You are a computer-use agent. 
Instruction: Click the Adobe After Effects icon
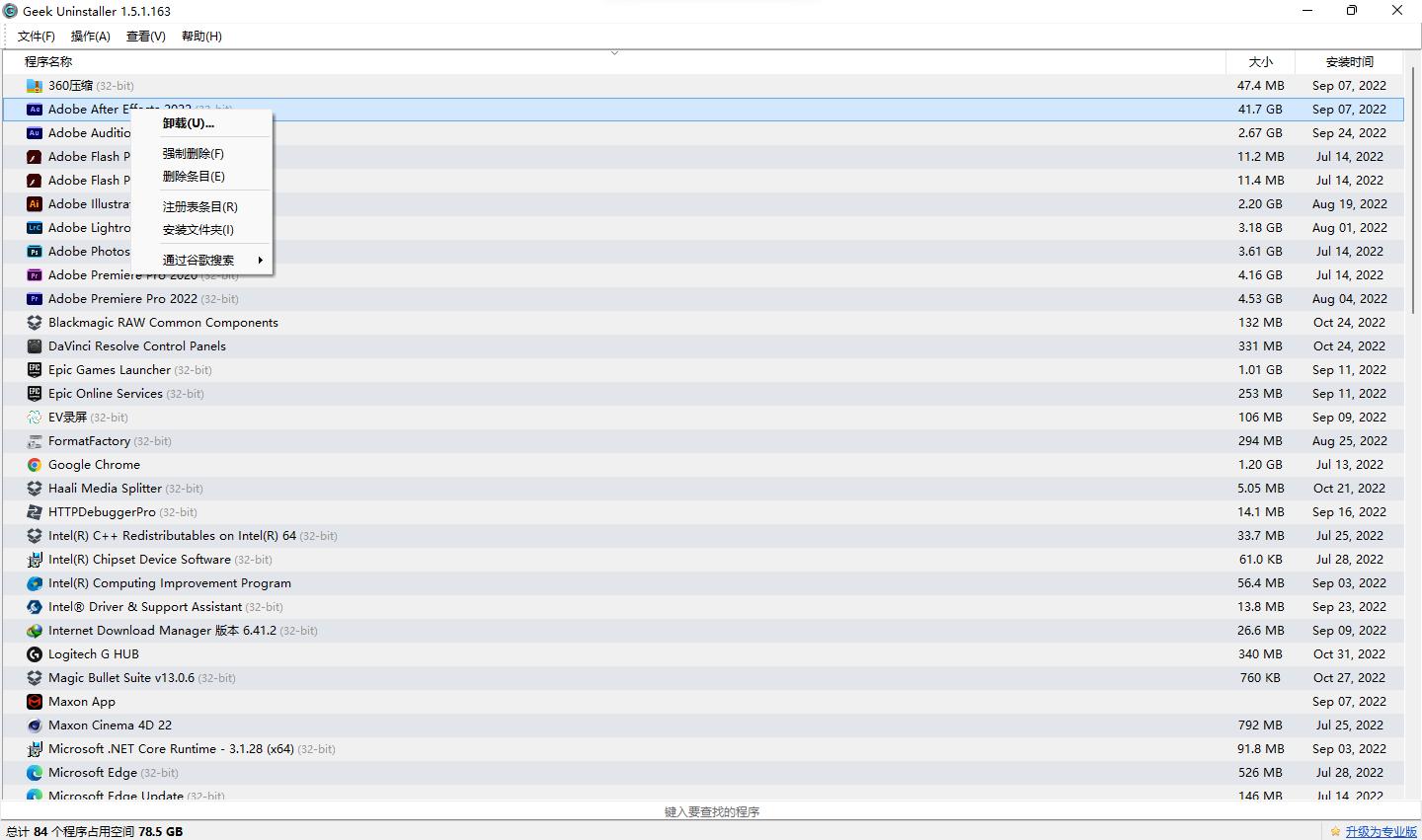click(x=35, y=110)
